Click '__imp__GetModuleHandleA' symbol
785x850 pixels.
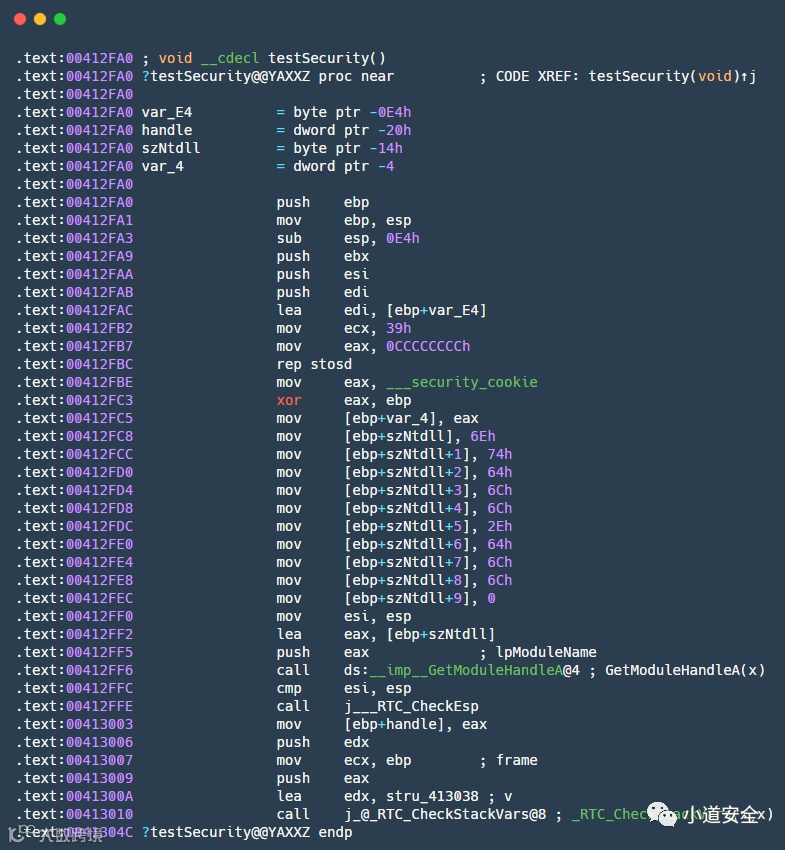pos(466,670)
